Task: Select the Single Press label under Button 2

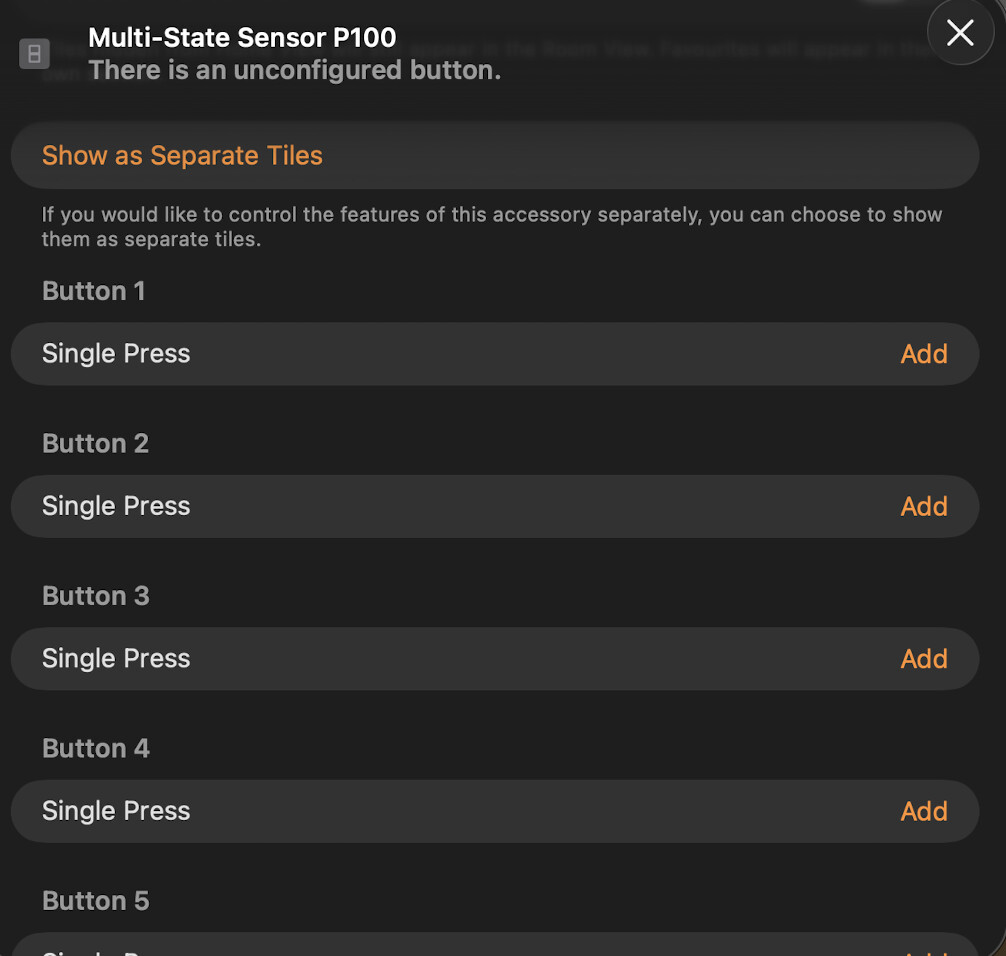Action: click(116, 506)
